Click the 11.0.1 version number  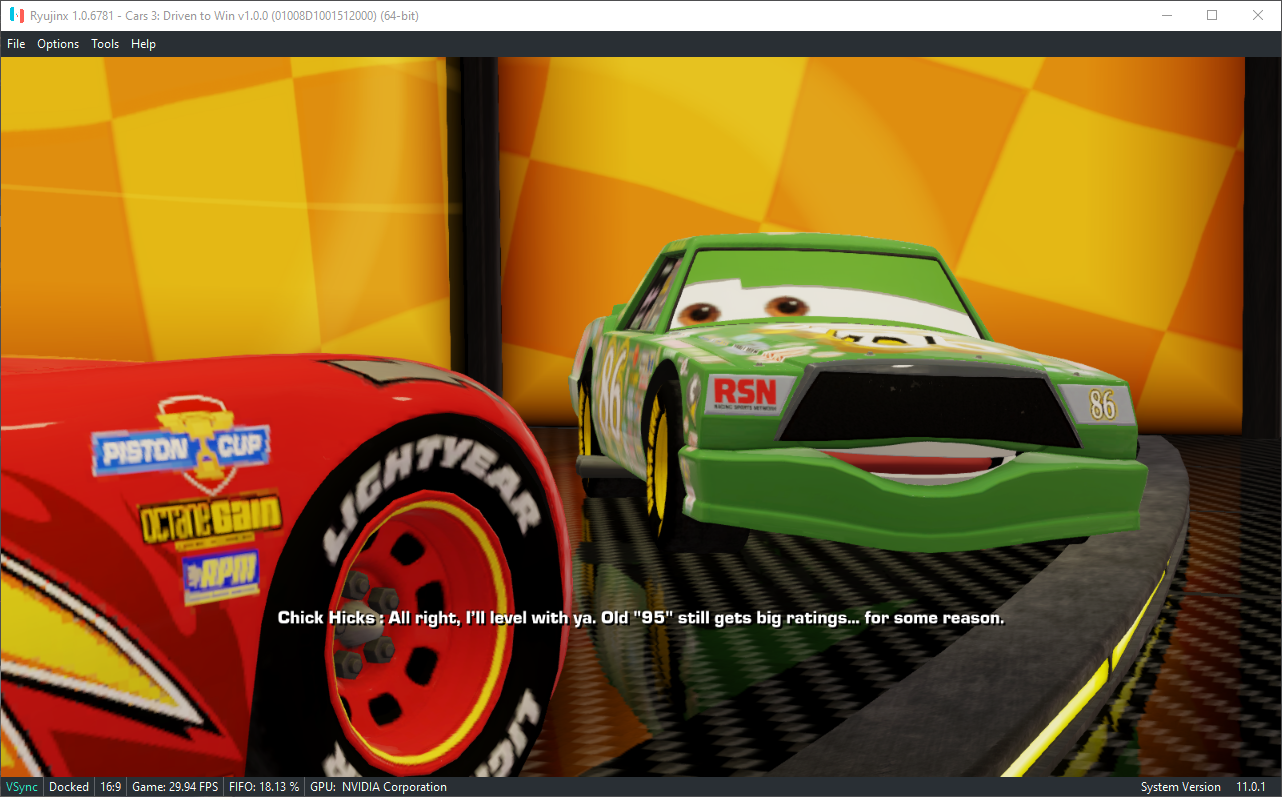tap(1252, 787)
